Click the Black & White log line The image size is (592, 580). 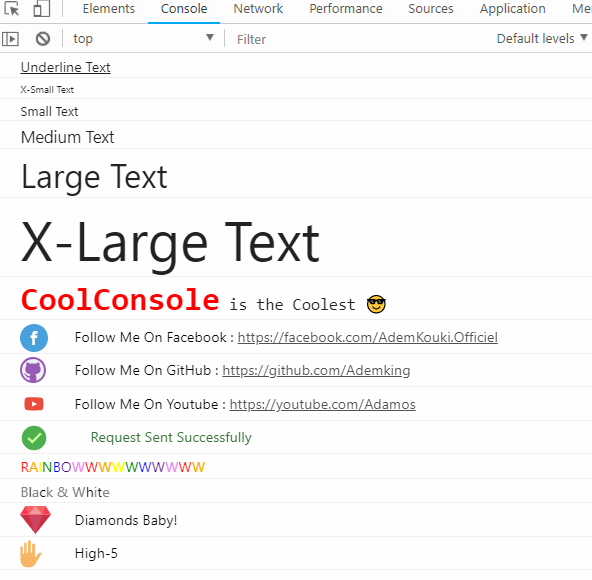(x=65, y=492)
